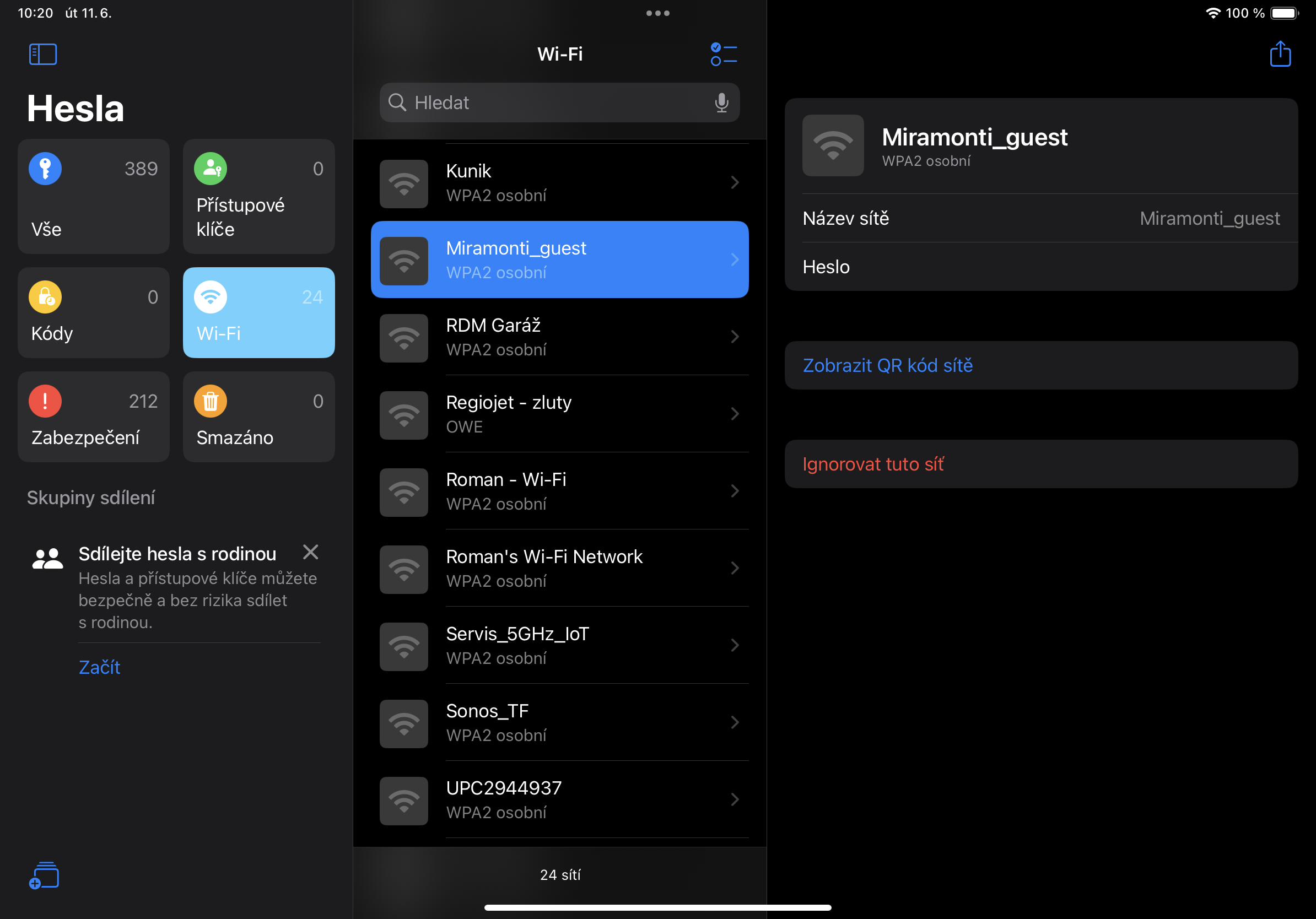Show the network QR code
This screenshot has height=919, width=1316.
(887, 365)
